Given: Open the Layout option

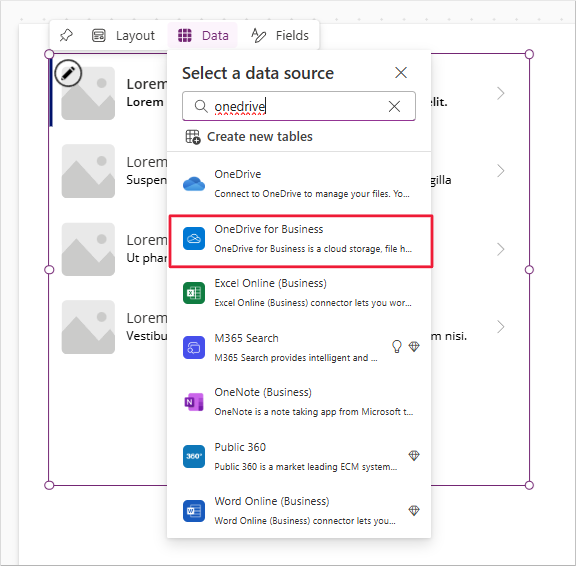Looking at the screenshot, I should pyautogui.click(x=123, y=36).
